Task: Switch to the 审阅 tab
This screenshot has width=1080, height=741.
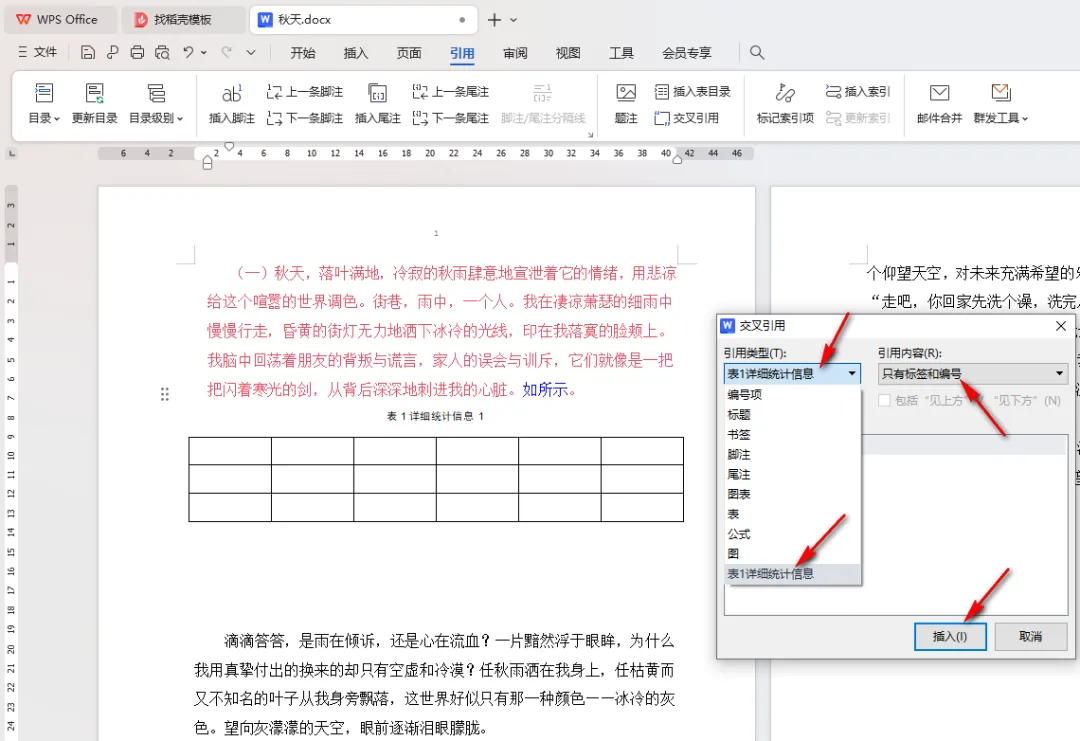Action: [x=515, y=53]
